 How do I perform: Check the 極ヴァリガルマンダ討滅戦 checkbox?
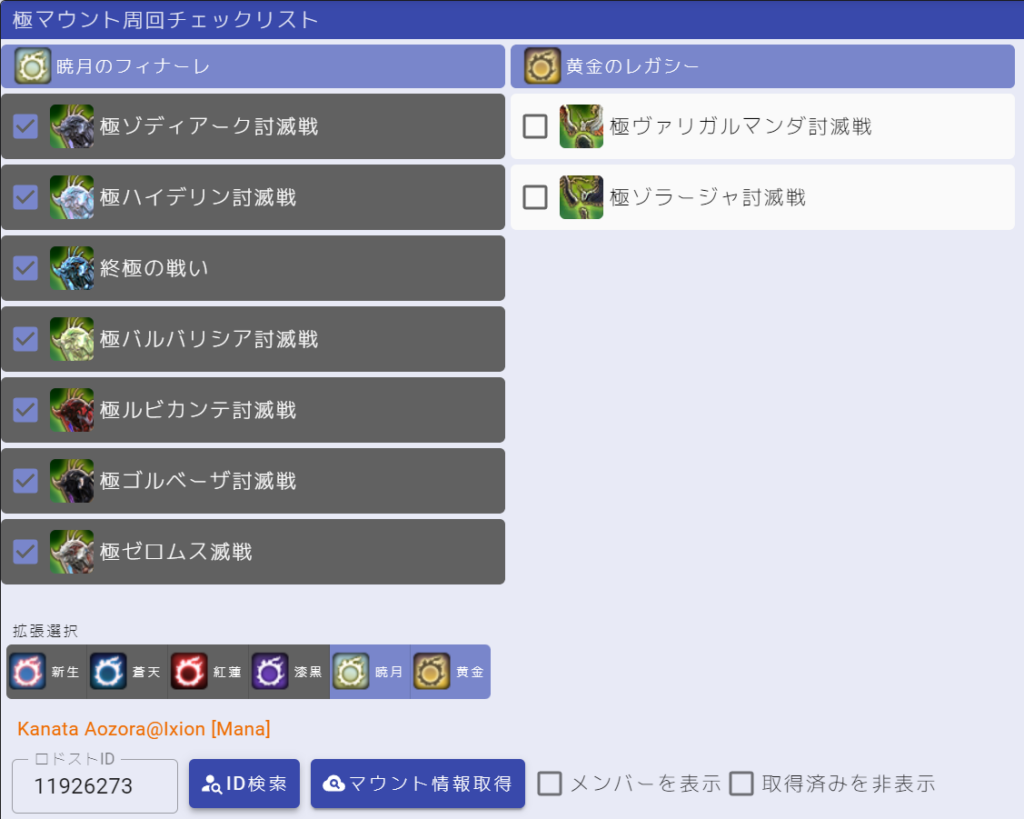pyautogui.click(x=535, y=126)
